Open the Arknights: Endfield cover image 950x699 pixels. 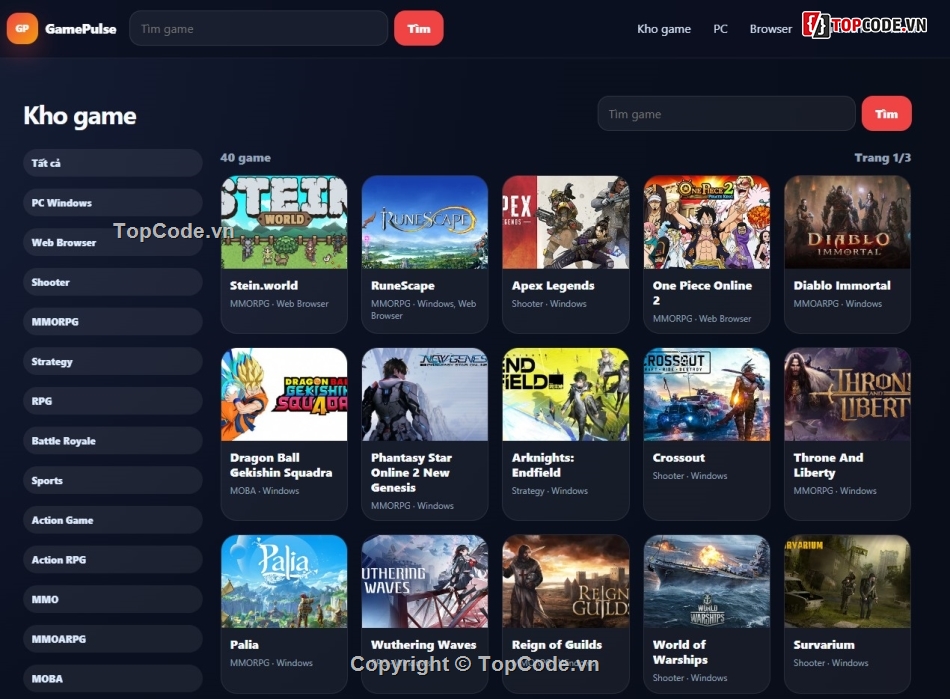(x=566, y=394)
